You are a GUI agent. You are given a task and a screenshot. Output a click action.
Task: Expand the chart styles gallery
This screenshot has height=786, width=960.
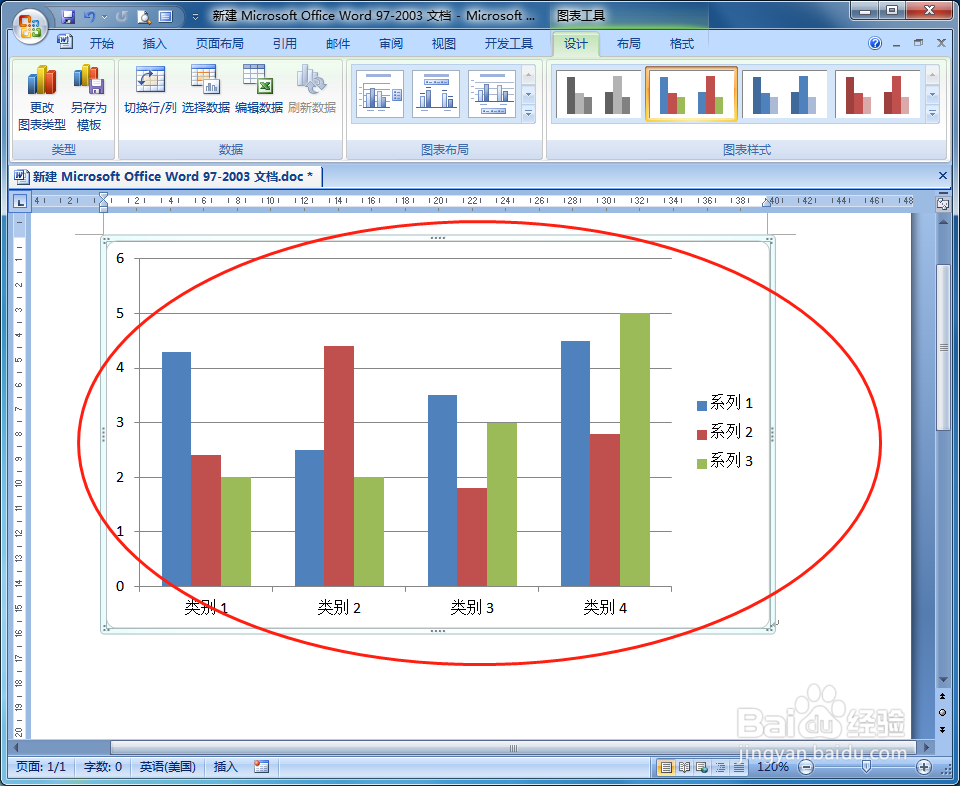(932, 113)
